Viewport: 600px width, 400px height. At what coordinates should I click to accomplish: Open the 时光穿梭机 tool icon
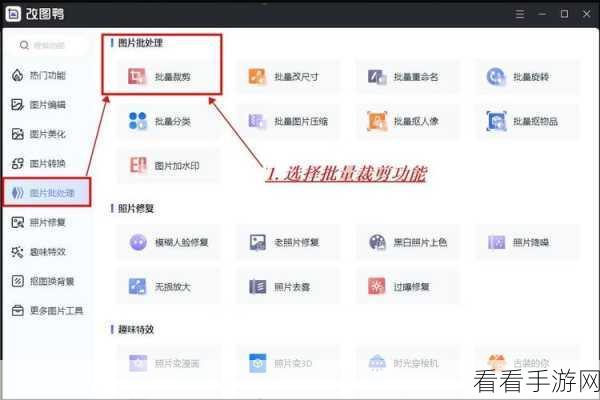[x=377, y=362]
